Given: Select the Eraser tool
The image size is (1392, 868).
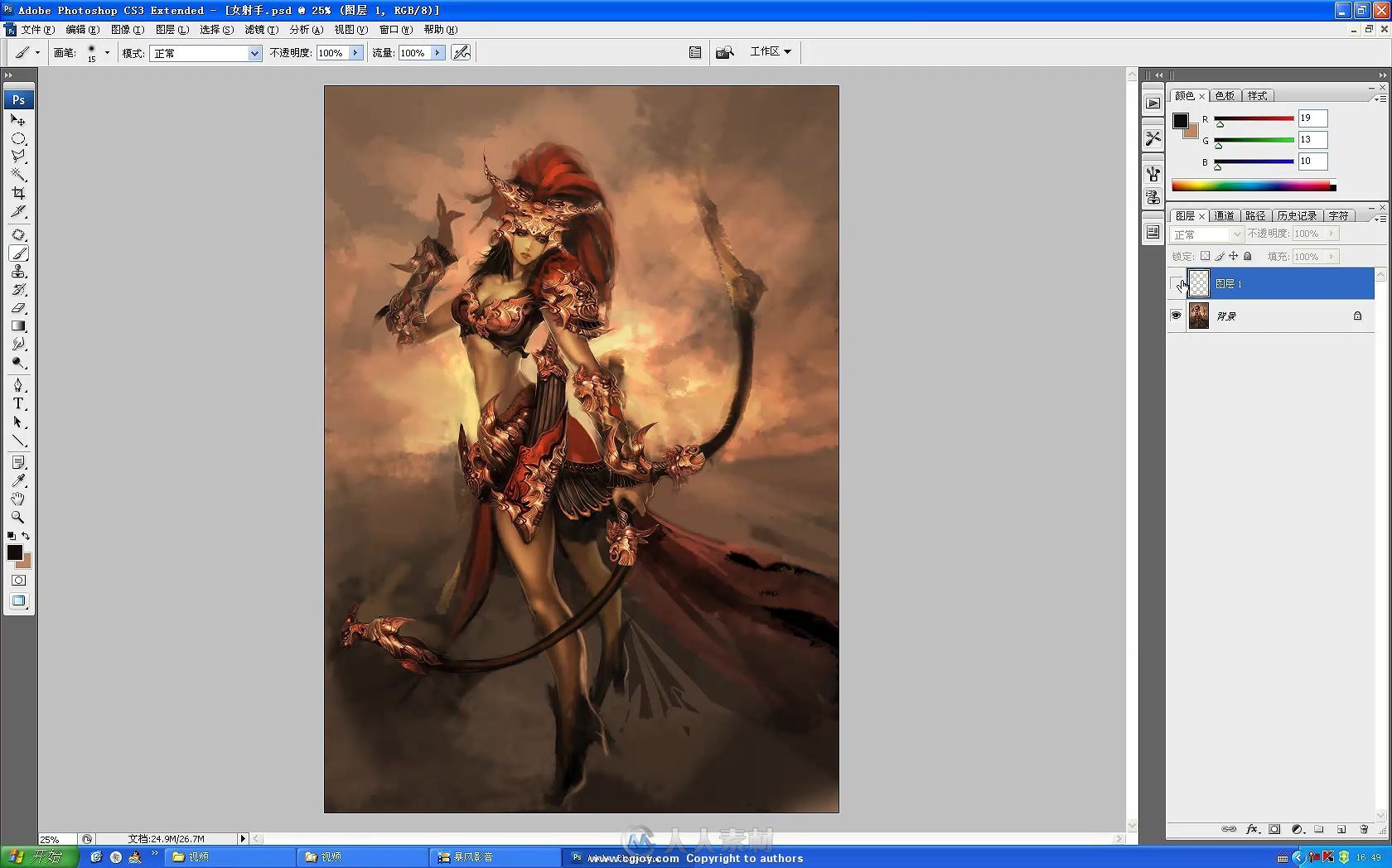Looking at the screenshot, I should point(17,307).
